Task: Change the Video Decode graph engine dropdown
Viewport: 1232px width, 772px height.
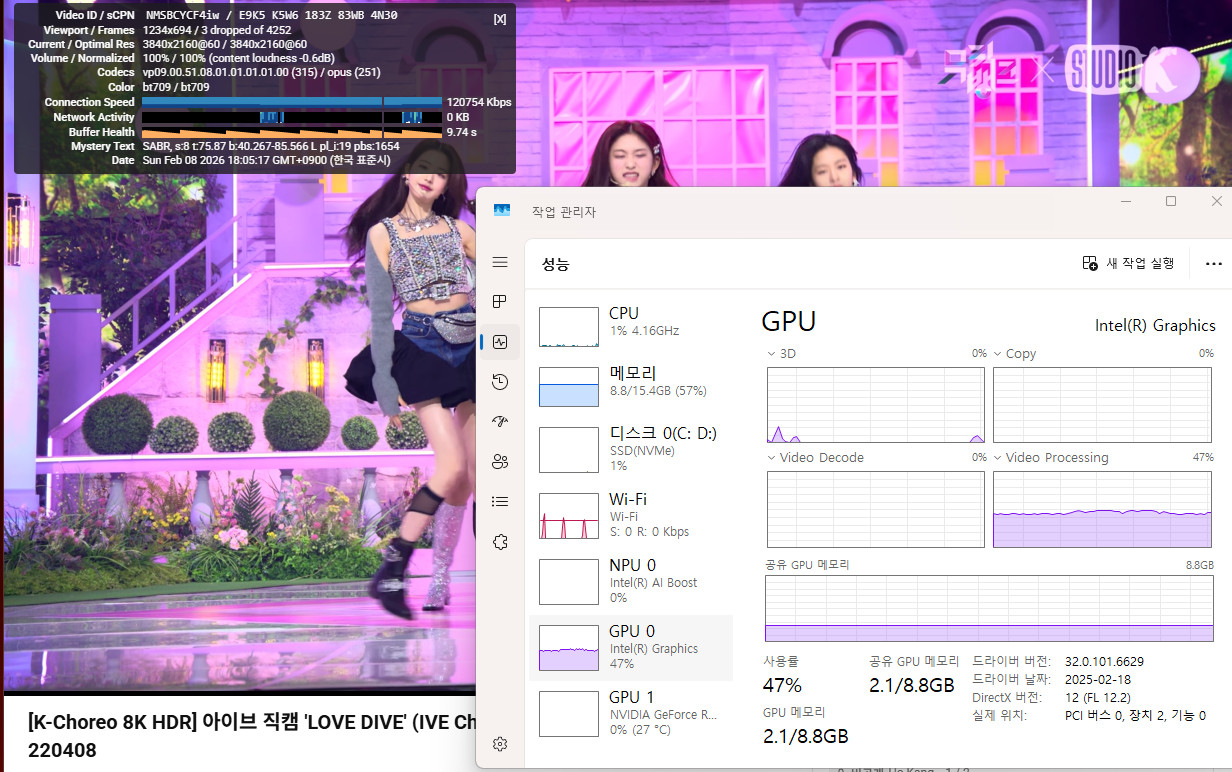Action: coord(772,458)
